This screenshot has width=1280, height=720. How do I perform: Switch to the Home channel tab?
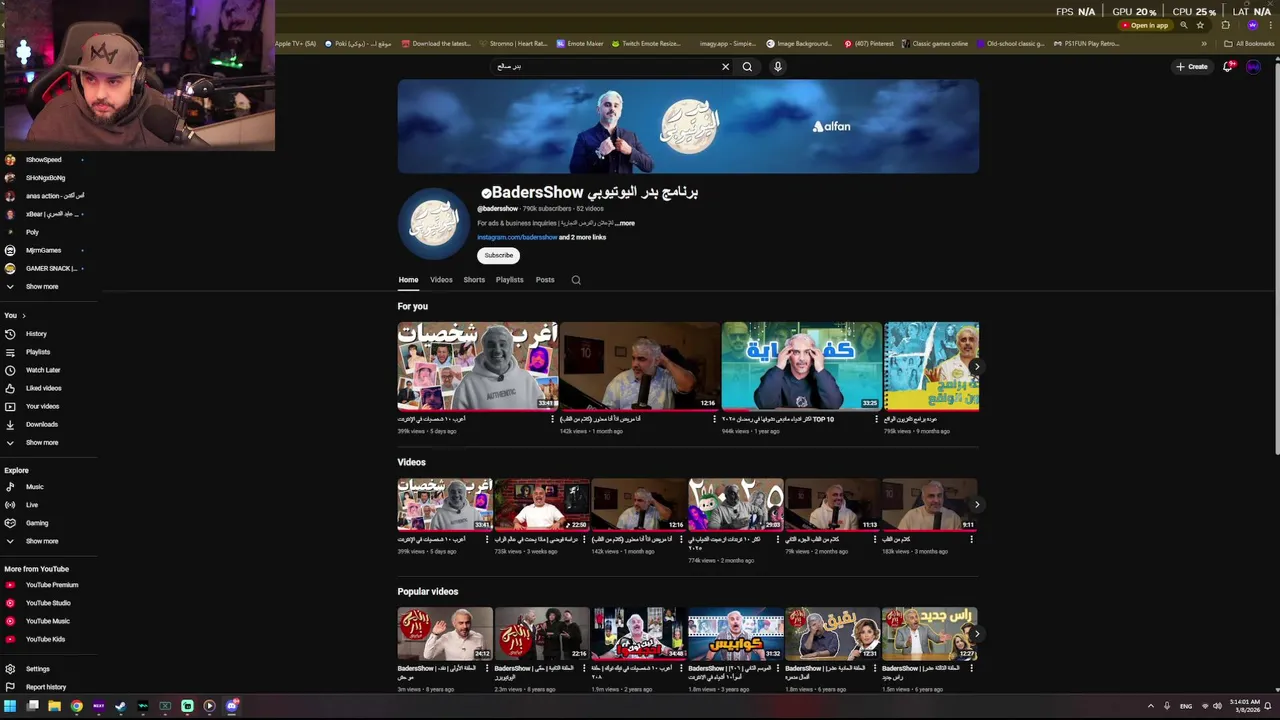point(408,280)
